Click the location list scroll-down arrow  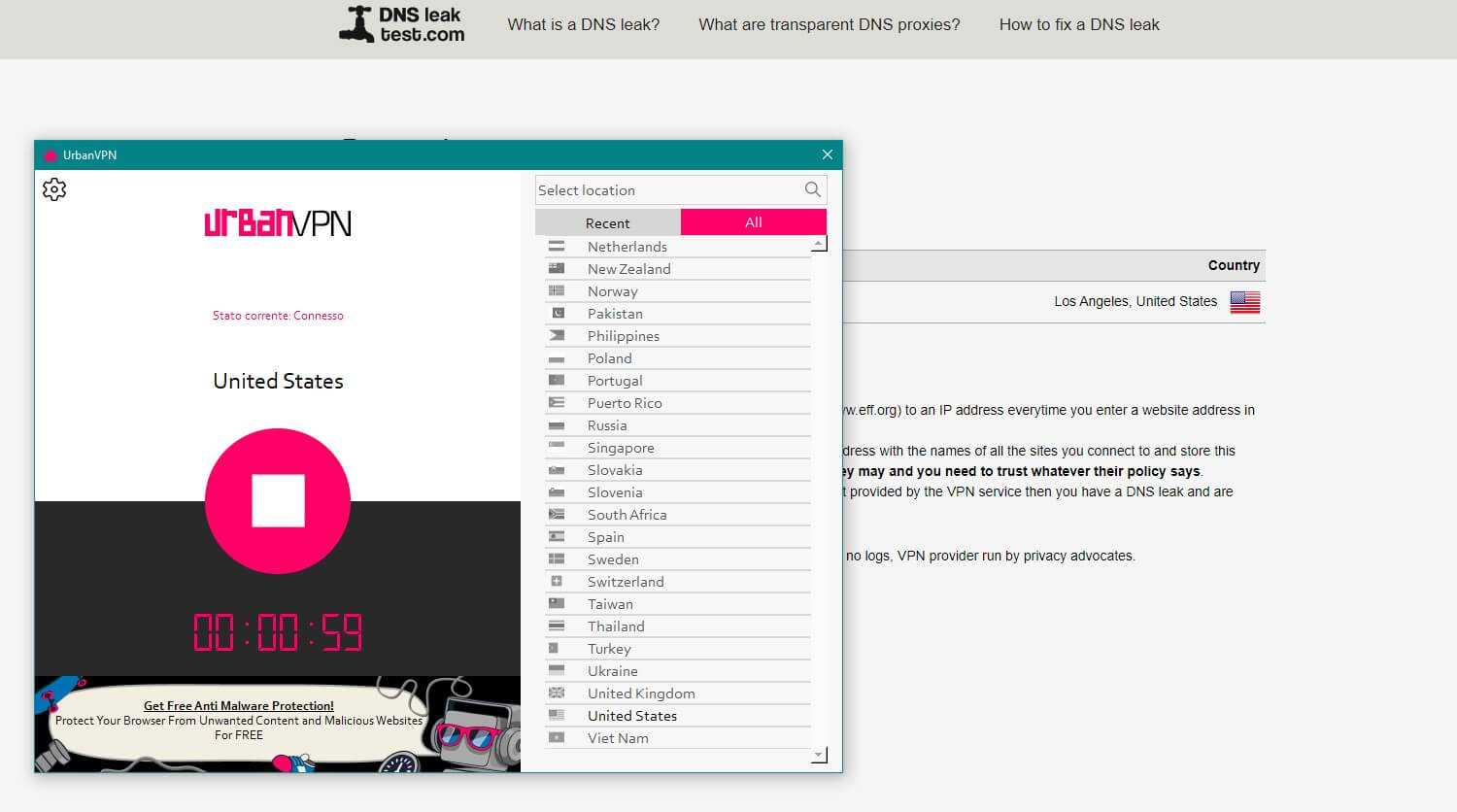coord(819,755)
